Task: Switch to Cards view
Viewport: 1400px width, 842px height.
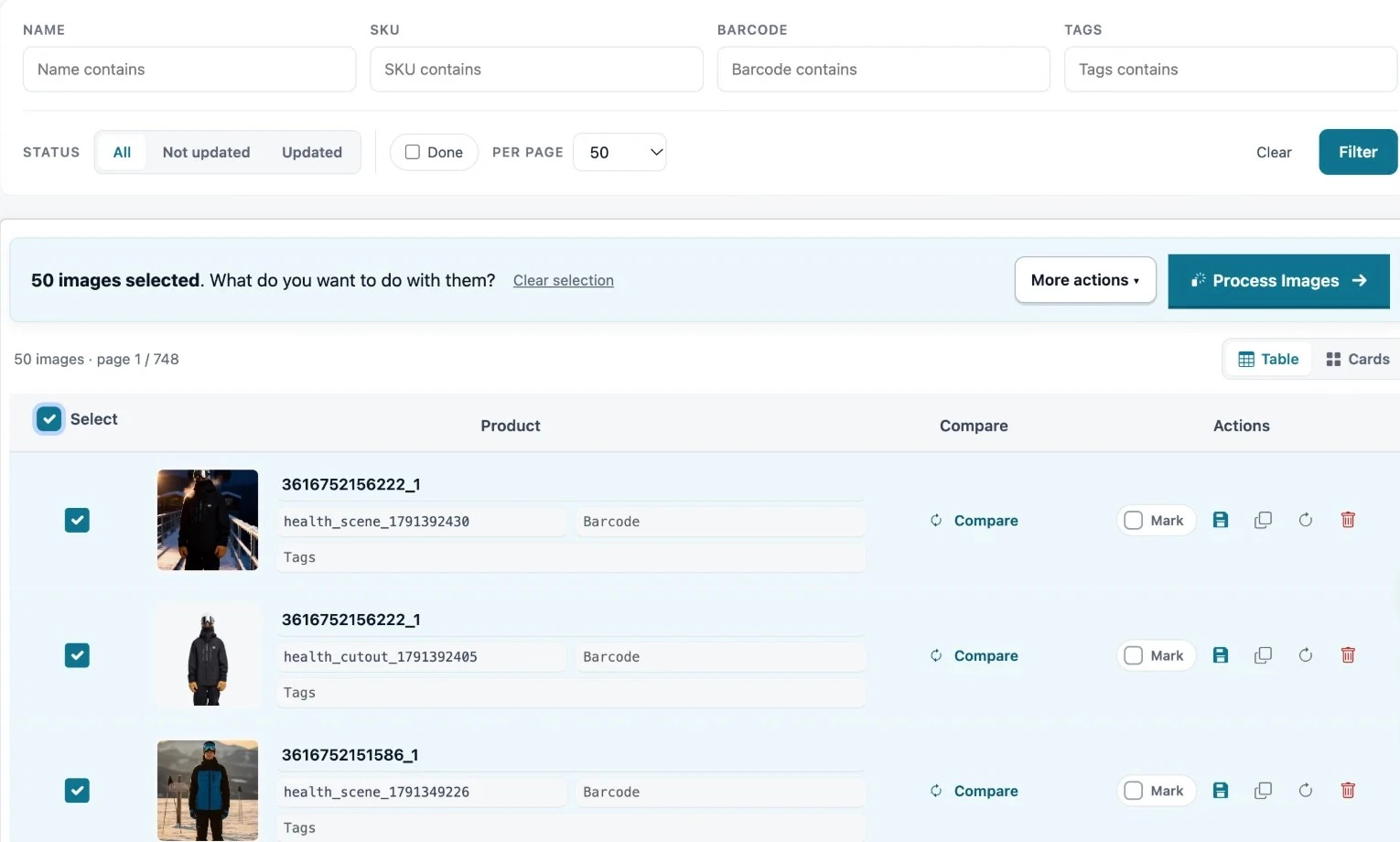Action: click(x=1358, y=359)
